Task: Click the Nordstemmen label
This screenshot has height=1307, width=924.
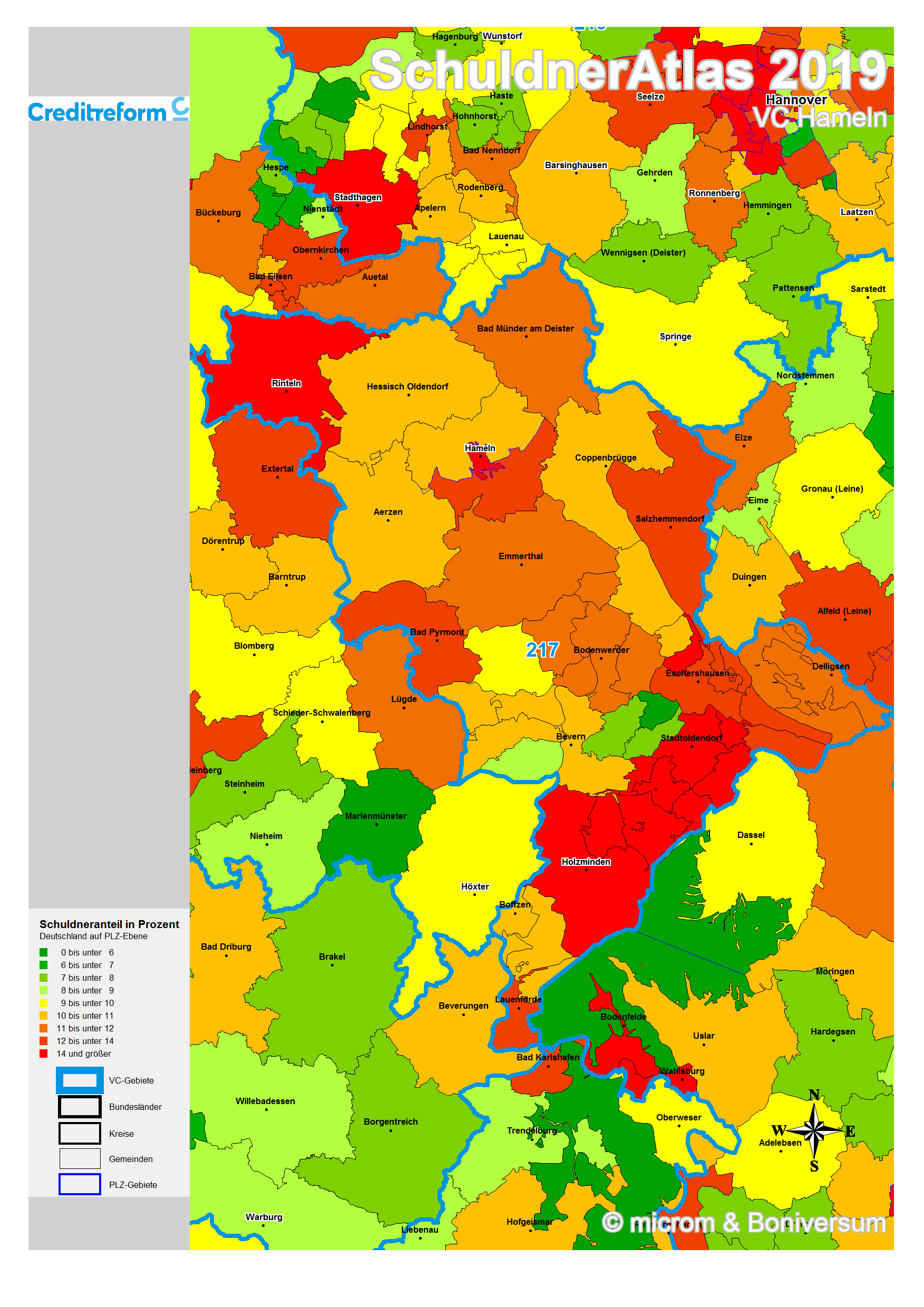Action: (x=805, y=375)
